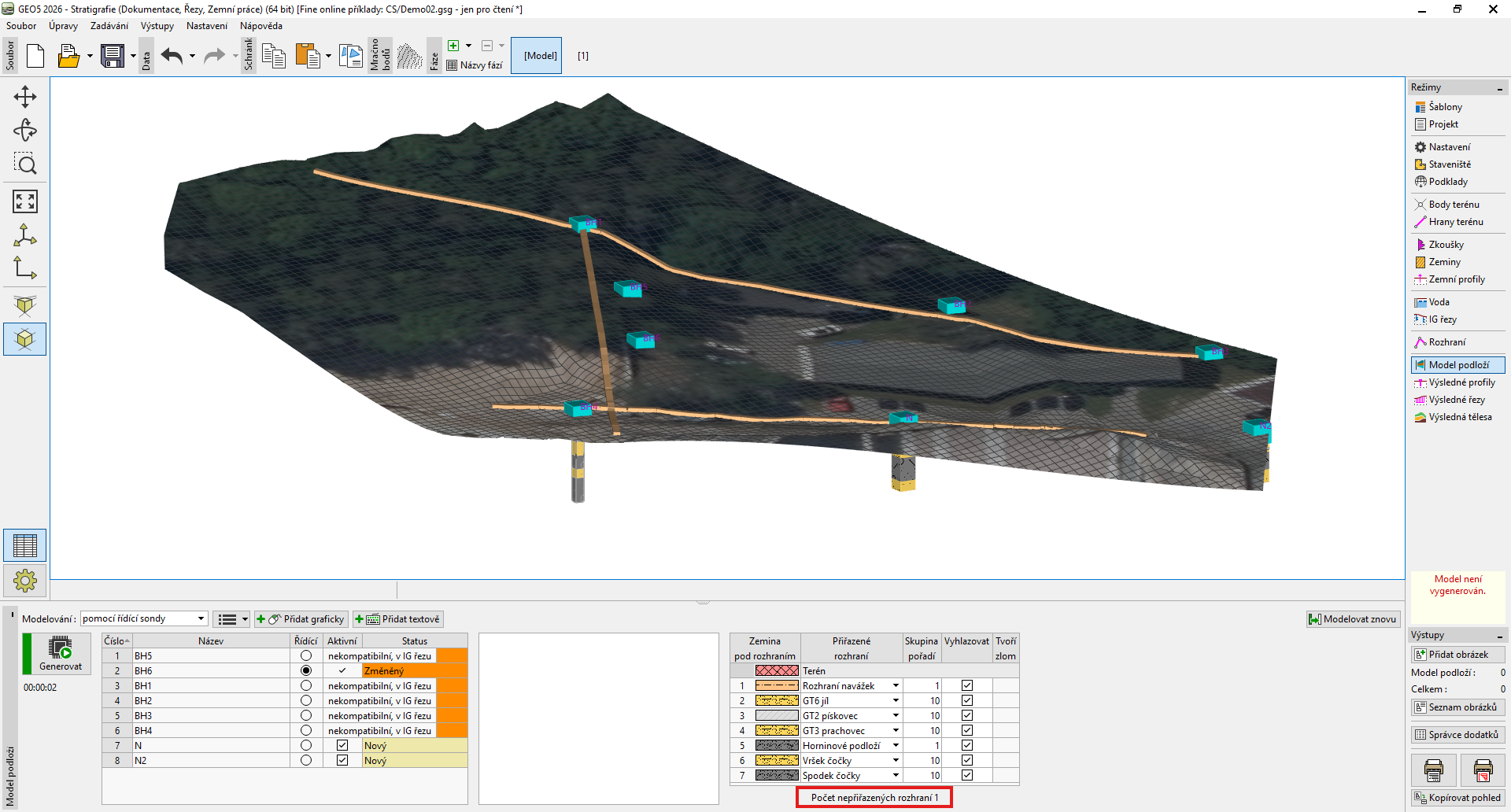
Task: Open Výsledné řezy in the modes panel
Action: [x=1456, y=400]
